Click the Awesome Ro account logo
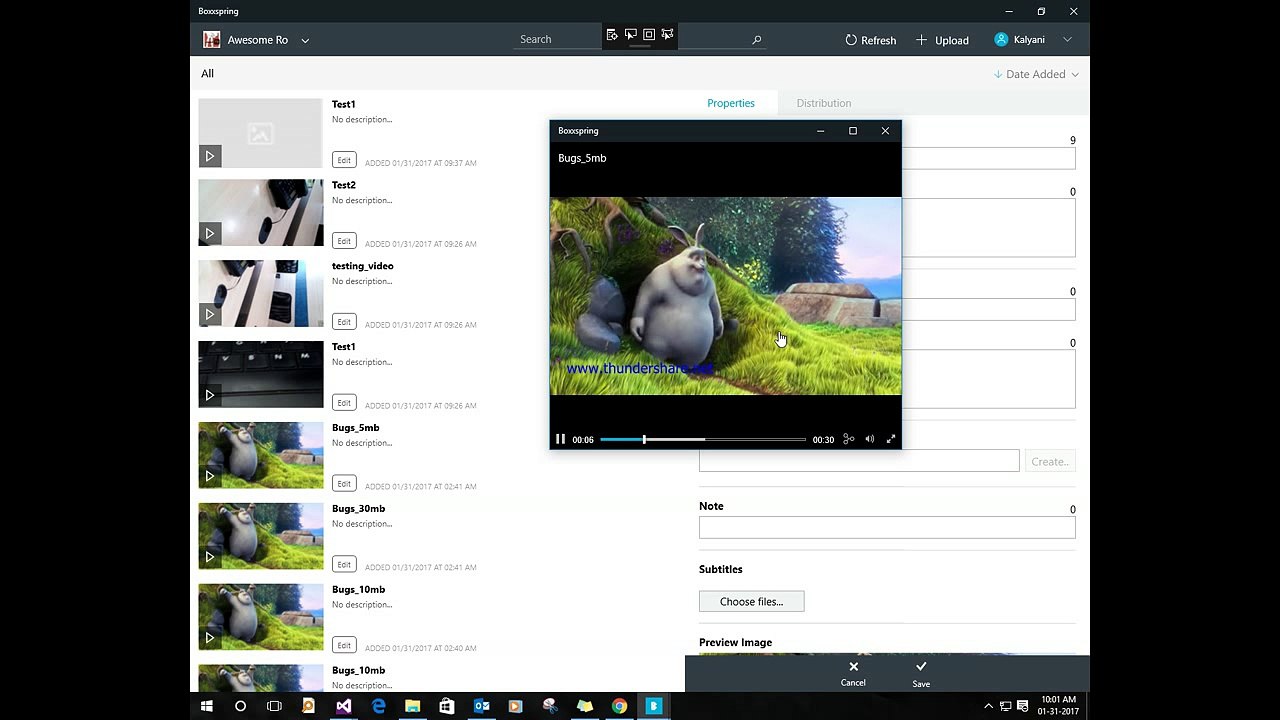Image resolution: width=1280 pixels, height=720 pixels. pos(212,40)
